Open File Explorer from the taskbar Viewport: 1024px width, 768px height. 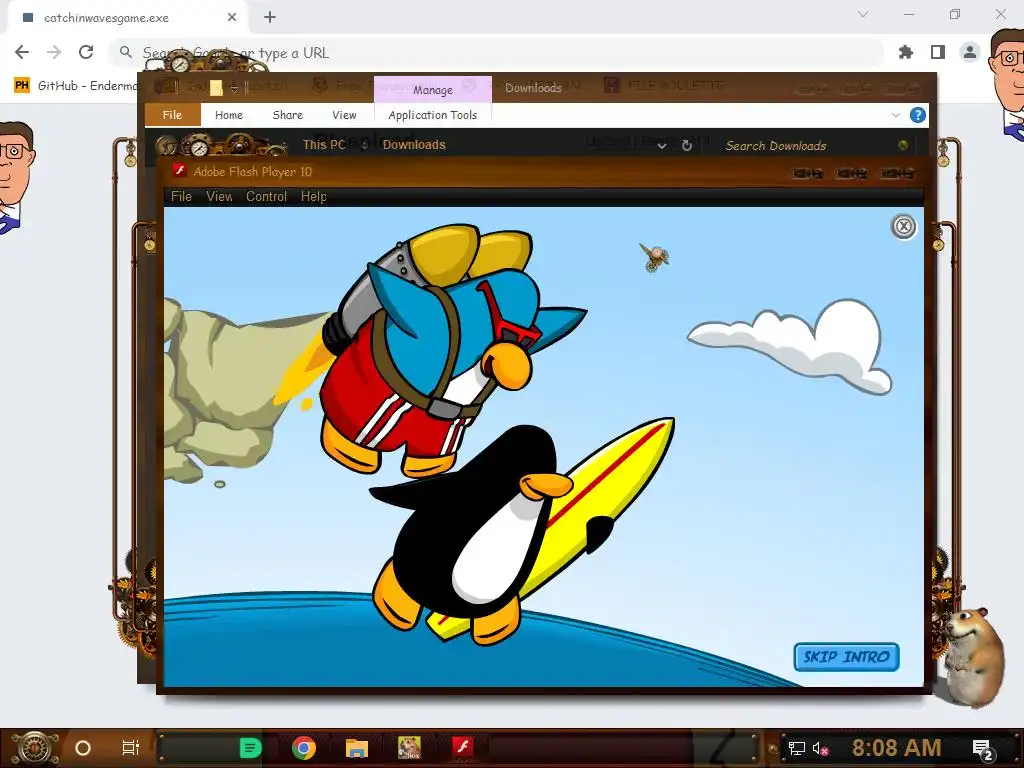pos(357,748)
